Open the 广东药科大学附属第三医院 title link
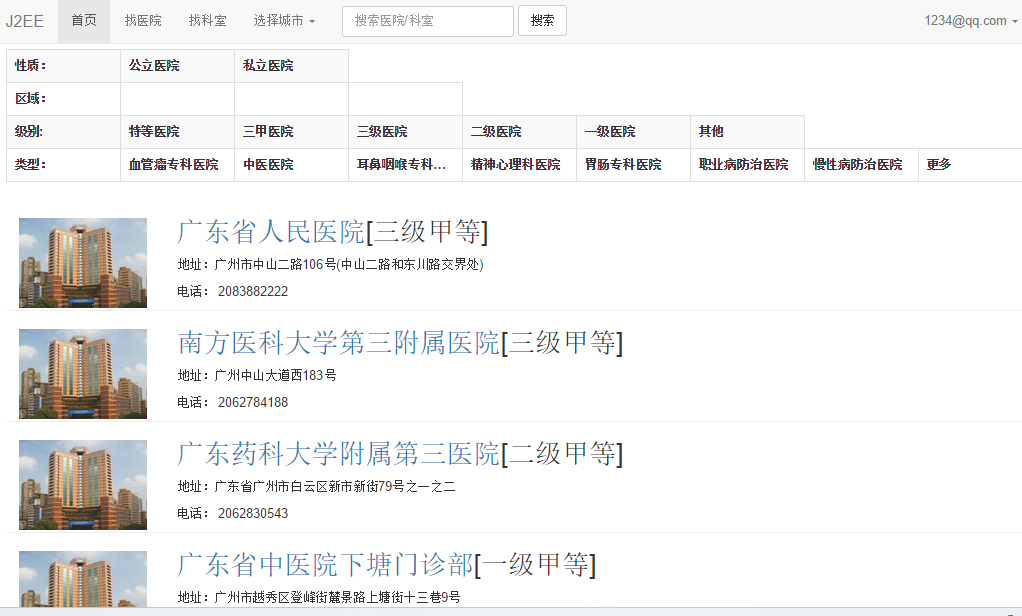1022x616 pixels. [x=338, y=454]
